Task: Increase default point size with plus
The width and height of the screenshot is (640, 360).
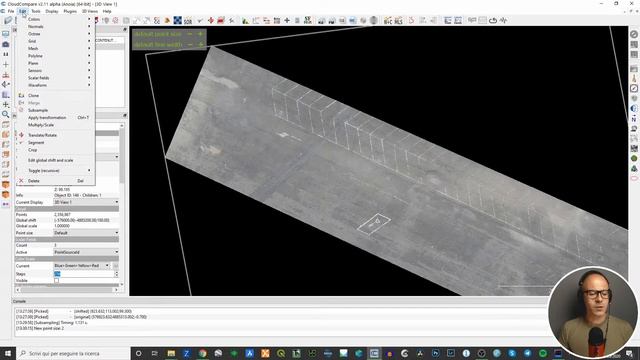Action: (200, 34)
